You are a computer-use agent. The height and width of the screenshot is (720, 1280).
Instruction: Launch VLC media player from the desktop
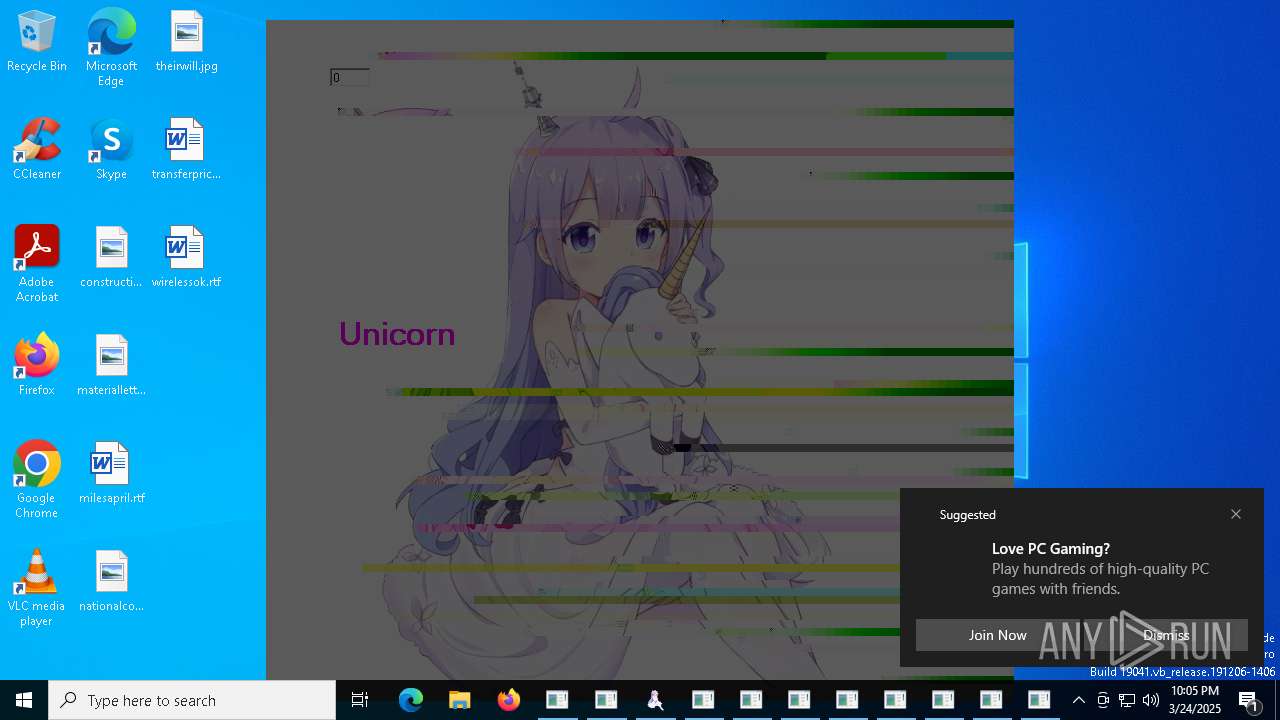tap(37, 588)
